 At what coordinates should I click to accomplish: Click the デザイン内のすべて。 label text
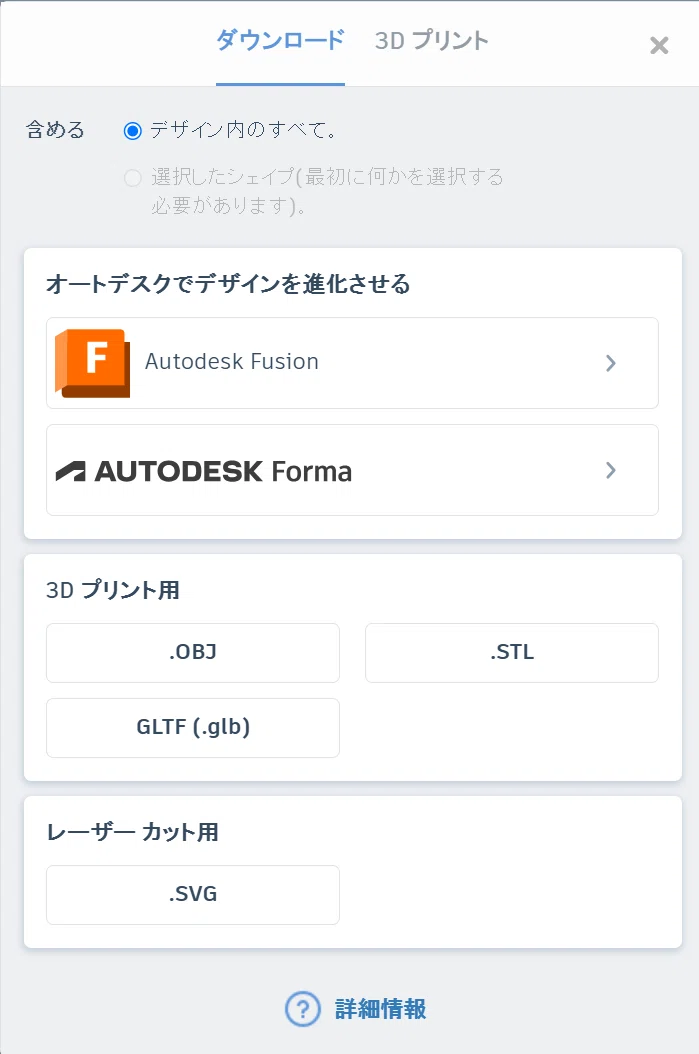(243, 130)
